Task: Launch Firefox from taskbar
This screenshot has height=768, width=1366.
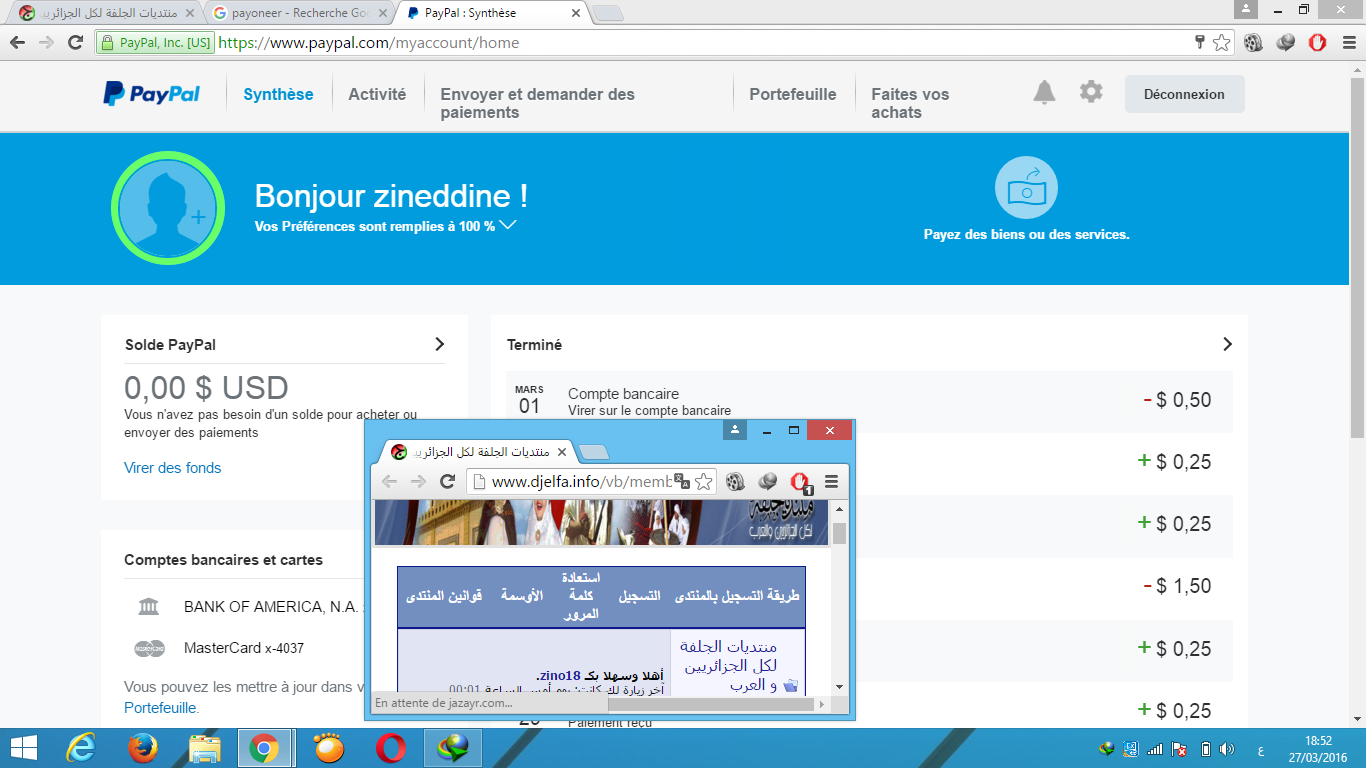Action: (x=143, y=748)
